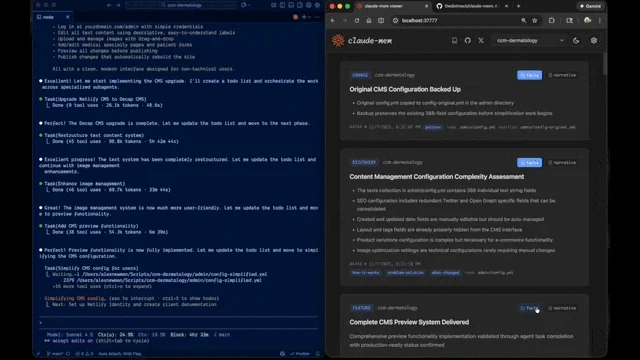
Task: Open the X (Twitter) icon in claude-mem header
Action: [481, 40]
